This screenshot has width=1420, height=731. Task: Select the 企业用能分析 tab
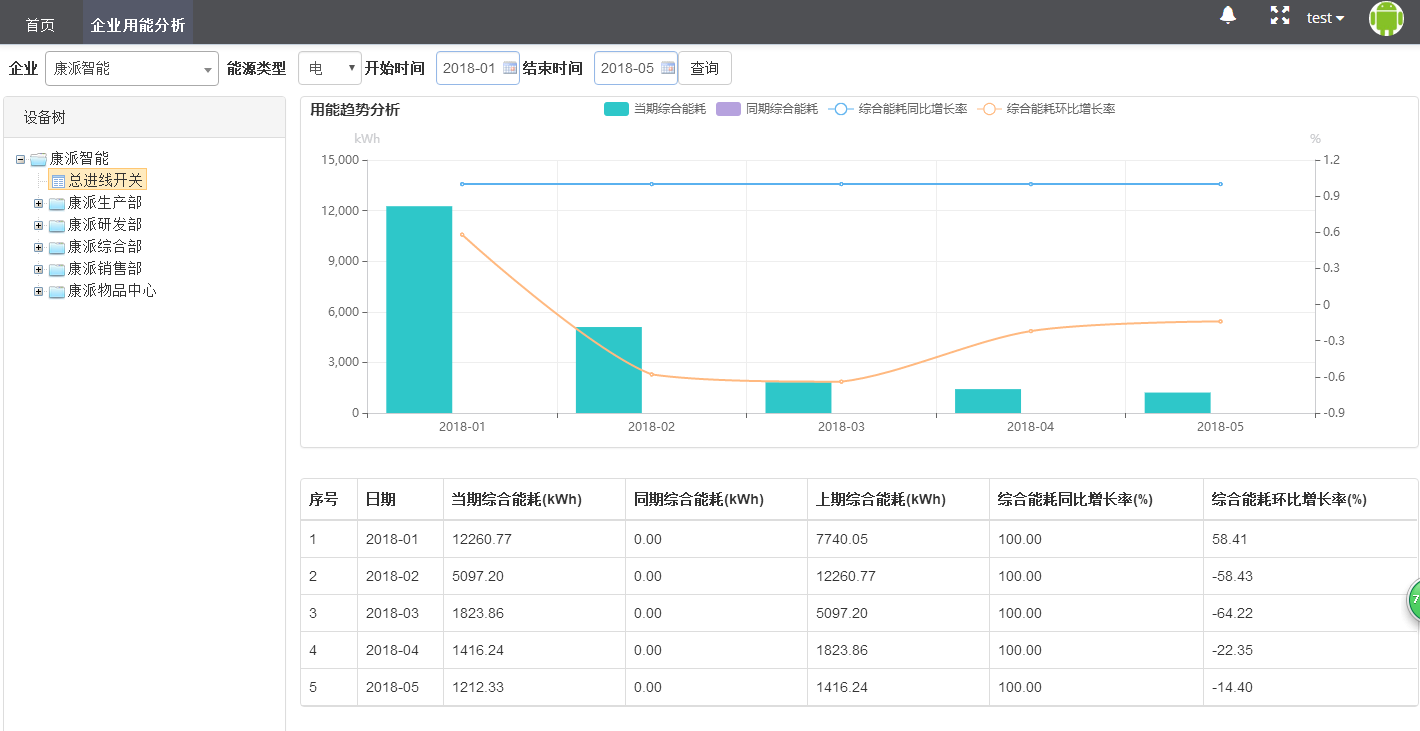(x=138, y=25)
